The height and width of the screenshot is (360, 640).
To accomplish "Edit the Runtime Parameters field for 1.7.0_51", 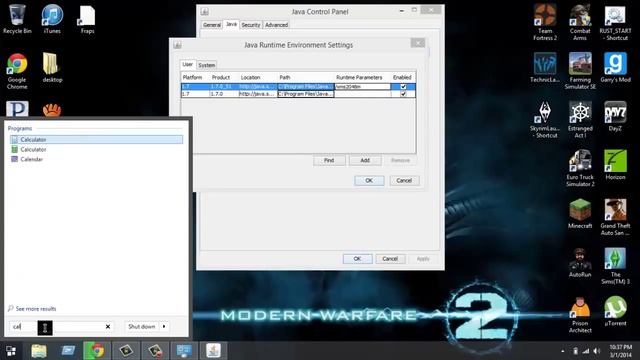I will tap(362, 87).
